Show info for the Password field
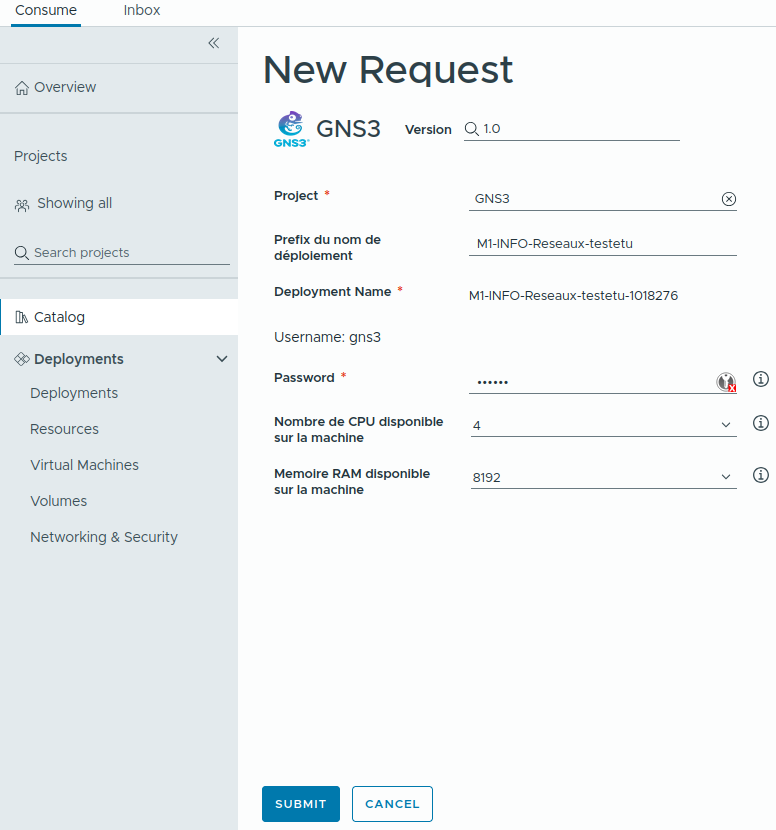Viewport: 776px width, 830px height. pyautogui.click(x=760, y=379)
